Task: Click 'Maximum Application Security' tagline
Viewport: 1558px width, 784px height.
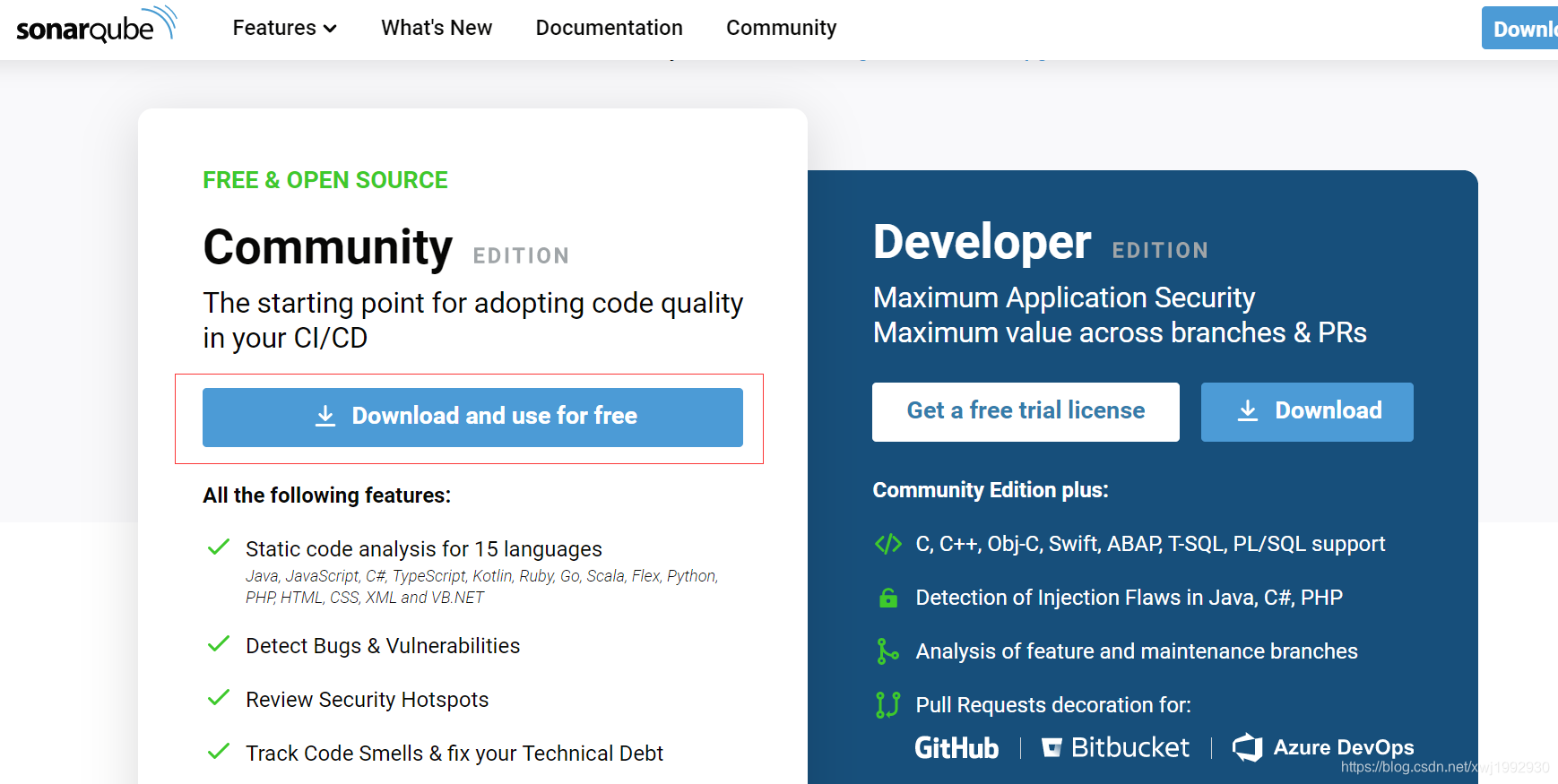Action: pos(1064,297)
